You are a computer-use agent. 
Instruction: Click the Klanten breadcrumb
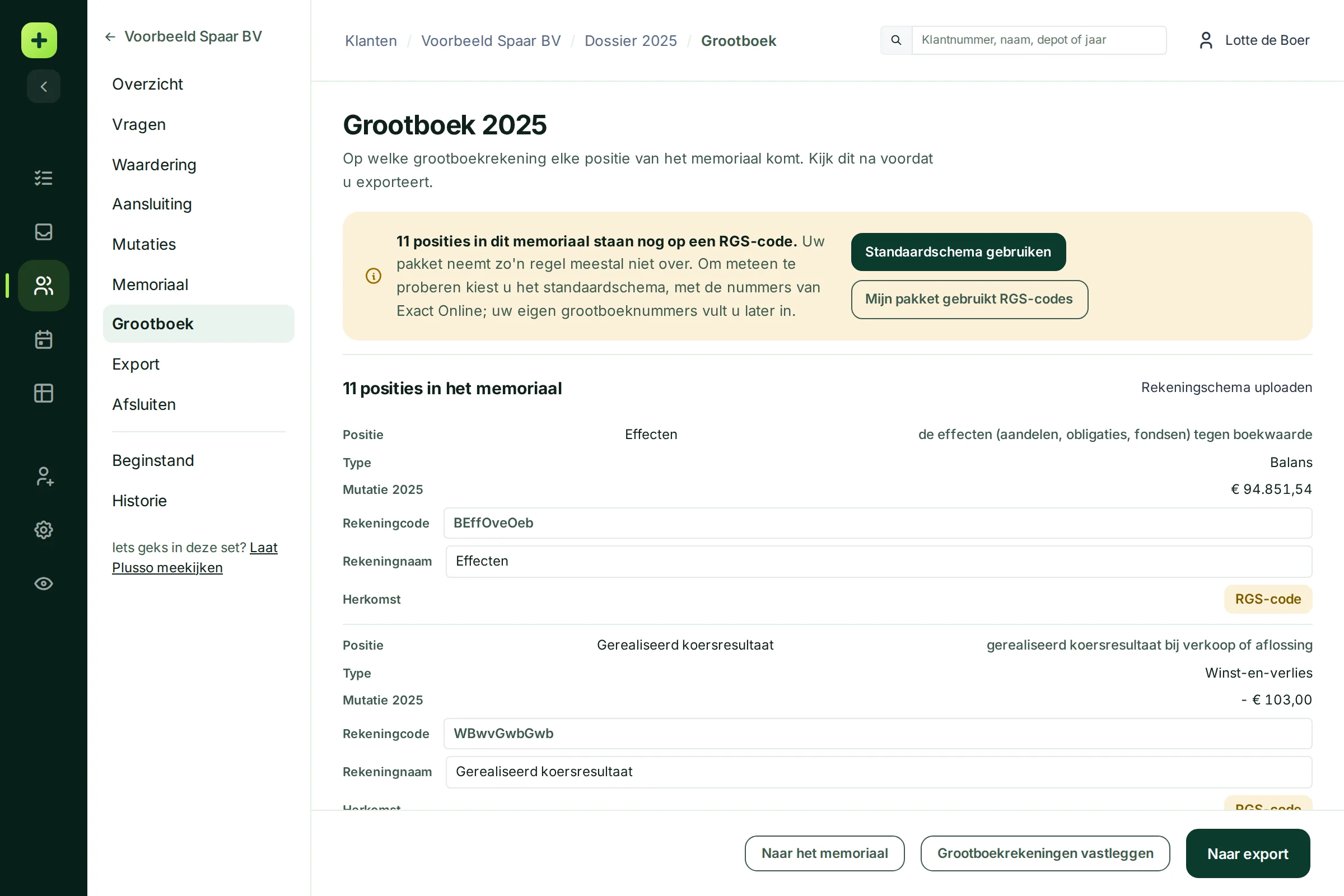(371, 40)
